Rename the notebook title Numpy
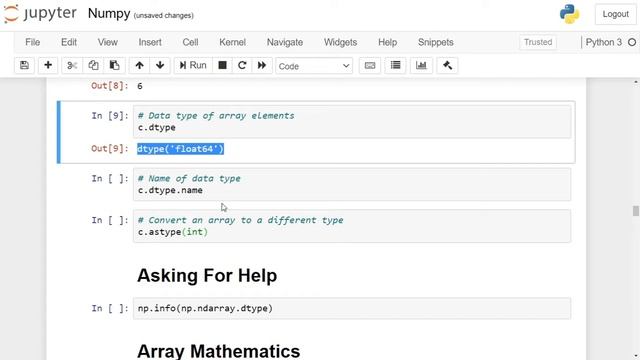This screenshot has height=360, width=640. [x=109, y=13]
